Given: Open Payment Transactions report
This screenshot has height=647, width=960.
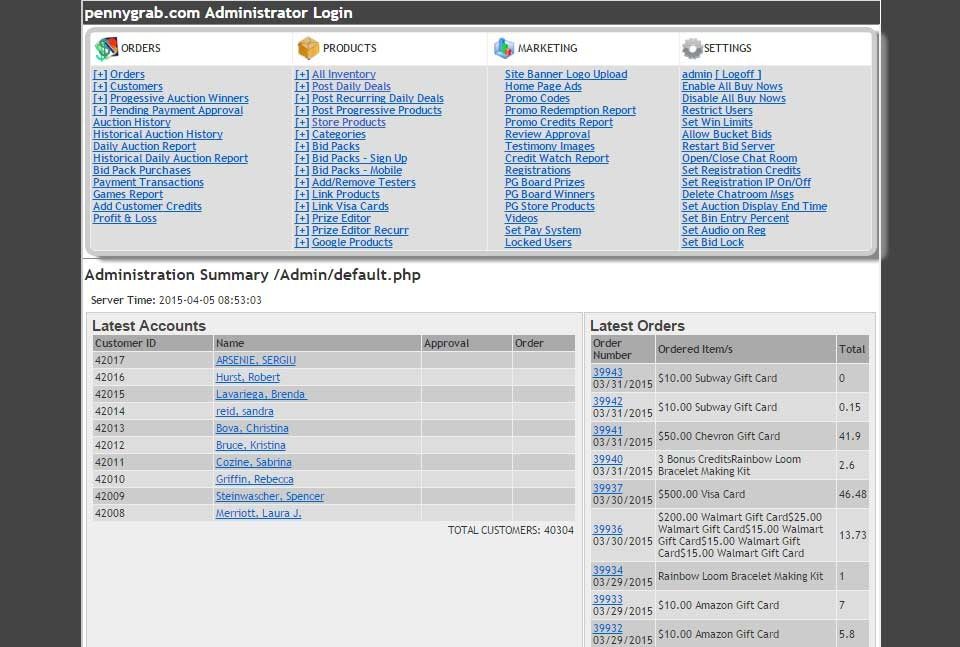Looking at the screenshot, I should pos(148,182).
